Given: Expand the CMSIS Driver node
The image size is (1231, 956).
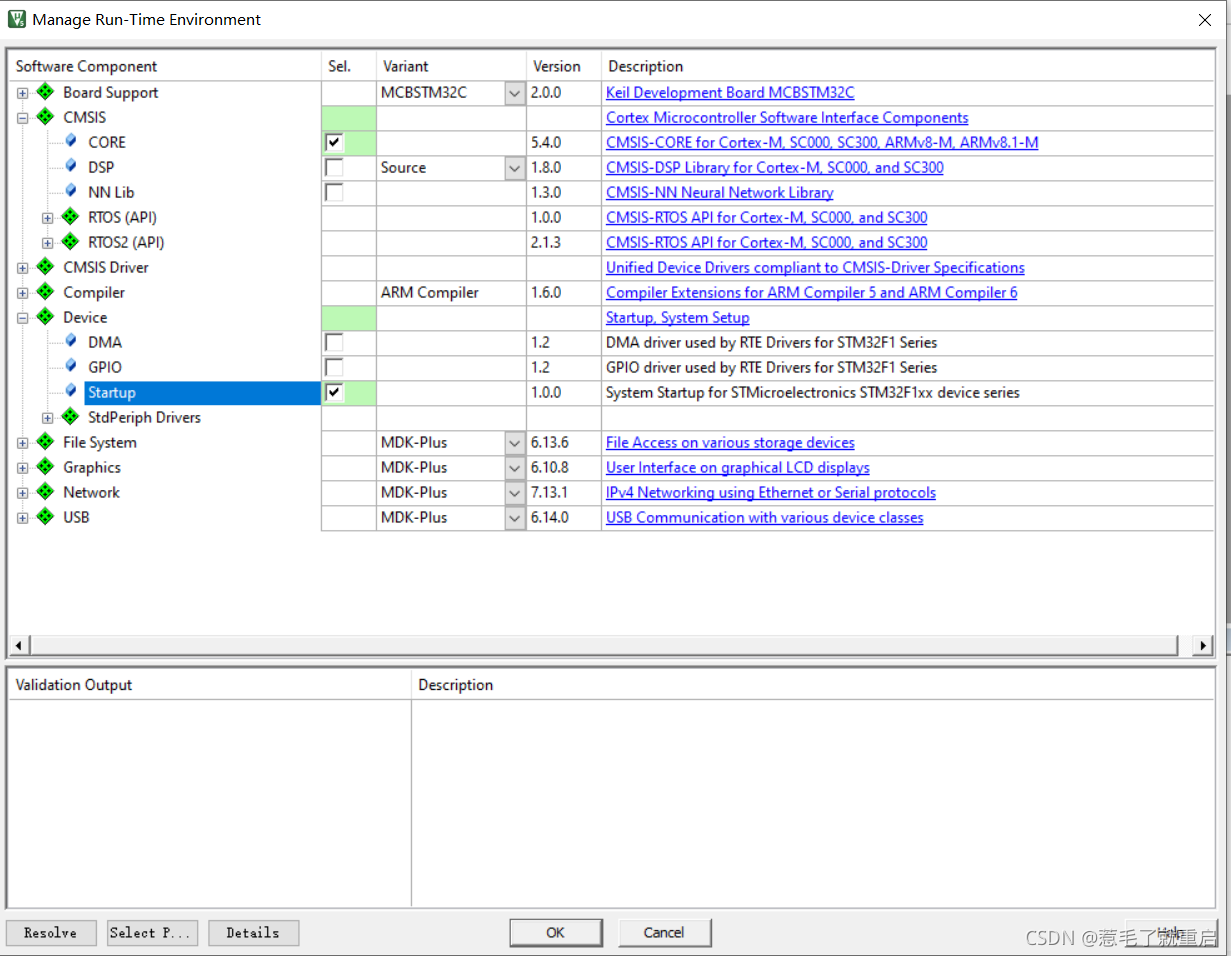Looking at the screenshot, I should point(22,268).
